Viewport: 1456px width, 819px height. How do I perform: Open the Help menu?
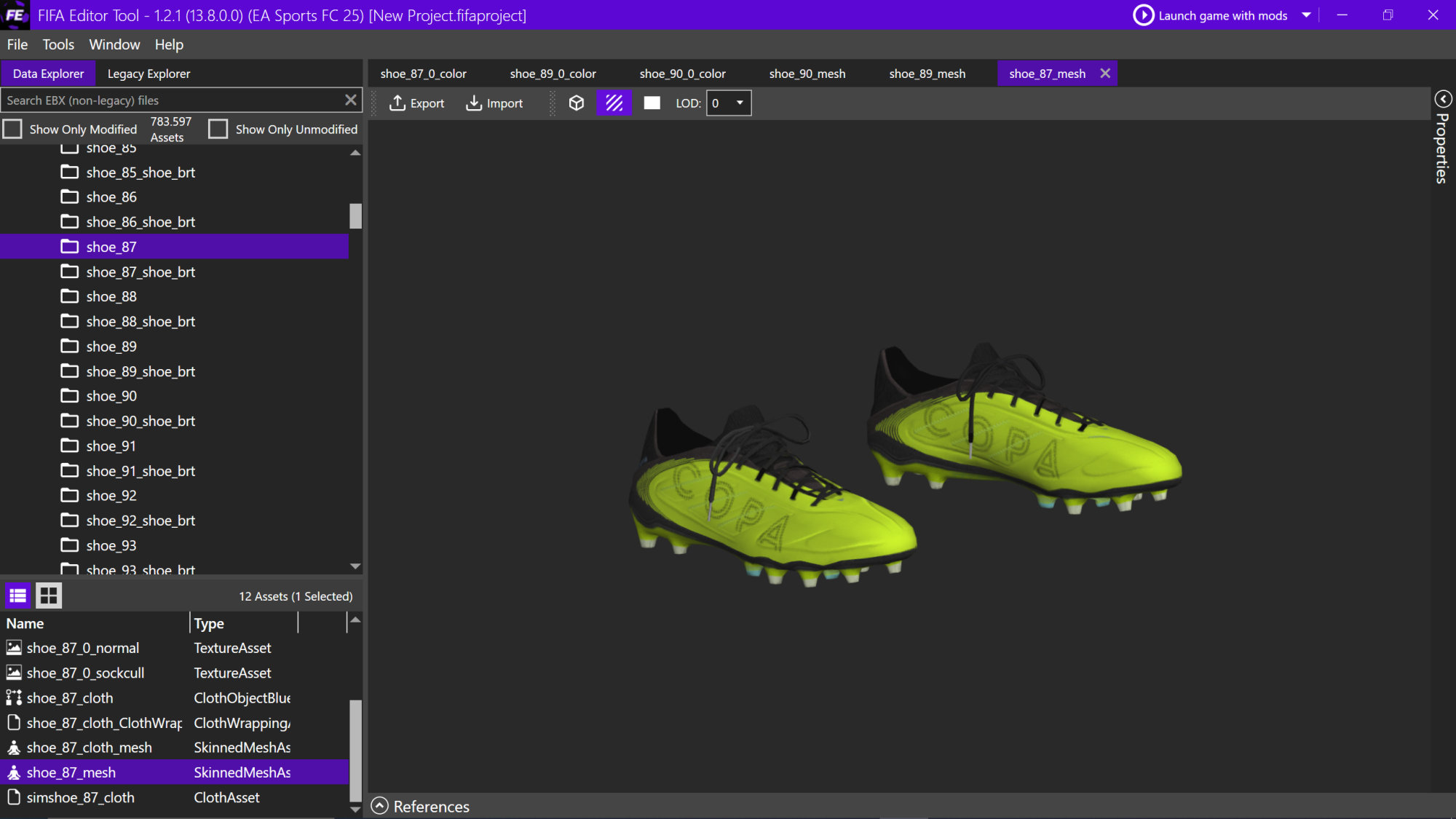pos(169,44)
